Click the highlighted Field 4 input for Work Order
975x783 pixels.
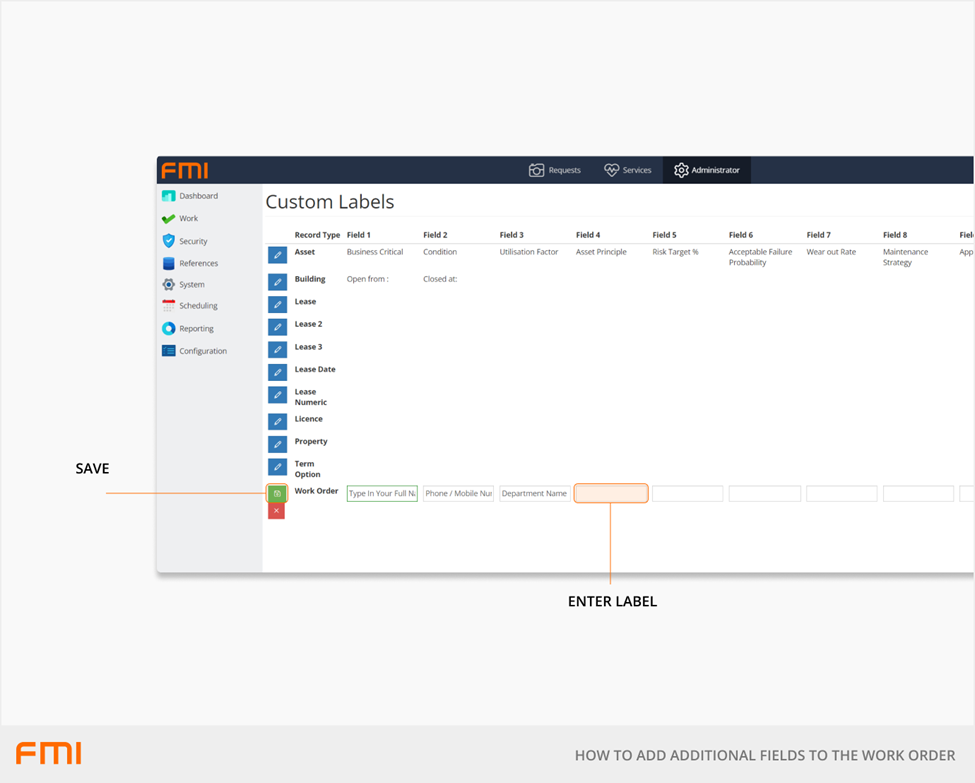coord(611,493)
